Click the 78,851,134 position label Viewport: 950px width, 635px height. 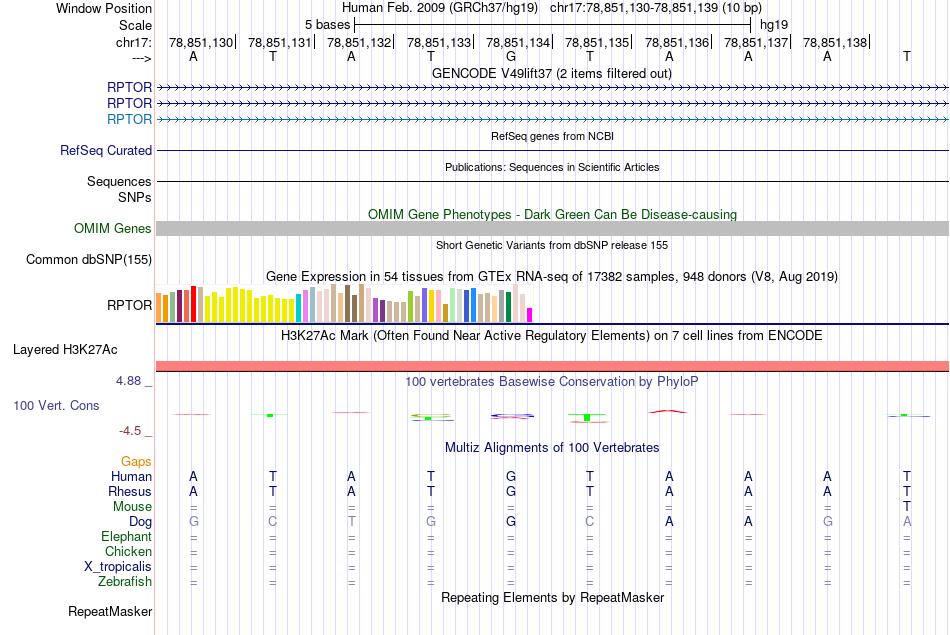pos(518,42)
